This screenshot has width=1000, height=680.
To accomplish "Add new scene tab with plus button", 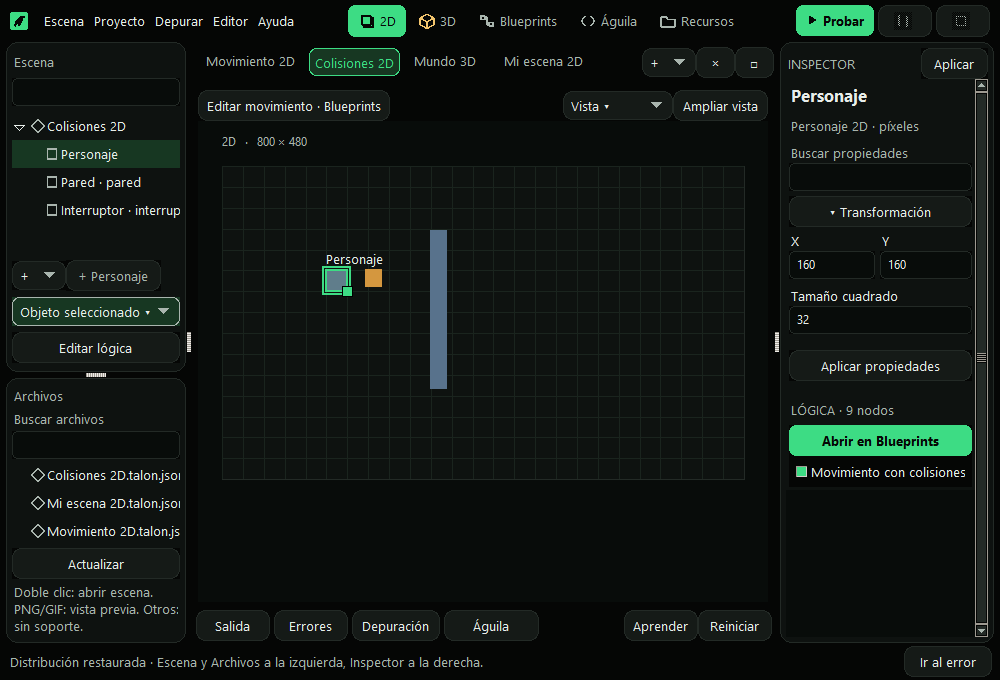I will [654, 63].
